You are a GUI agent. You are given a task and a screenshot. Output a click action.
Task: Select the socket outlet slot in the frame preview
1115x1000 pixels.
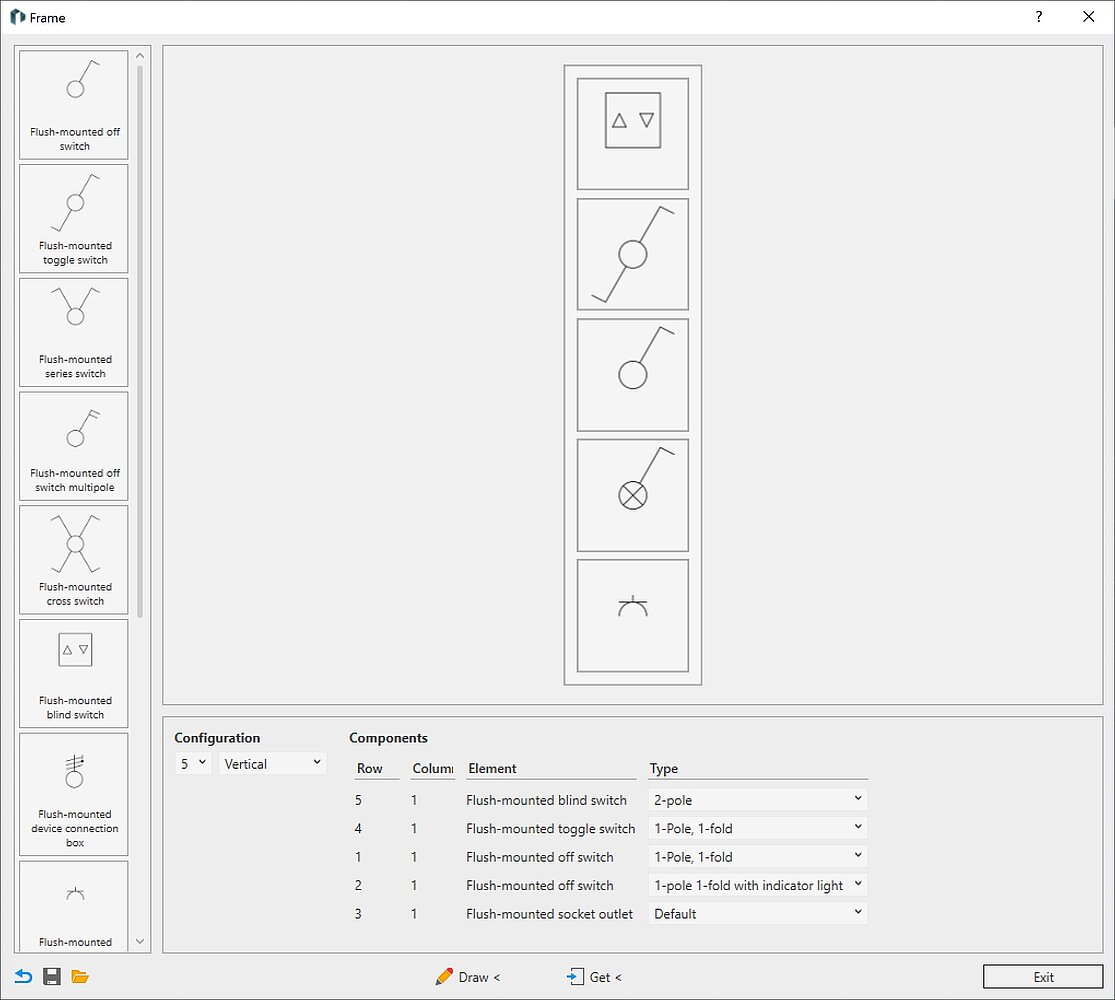(x=633, y=615)
